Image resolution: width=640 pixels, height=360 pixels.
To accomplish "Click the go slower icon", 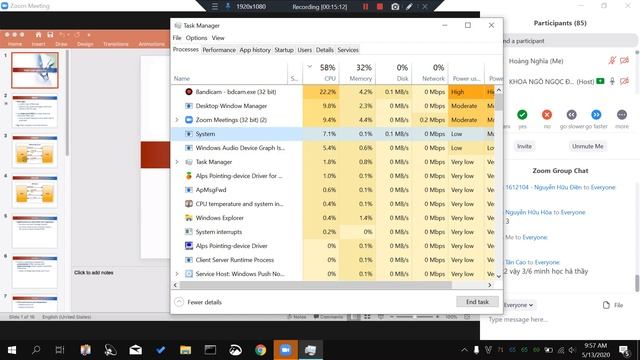I will (571, 115).
